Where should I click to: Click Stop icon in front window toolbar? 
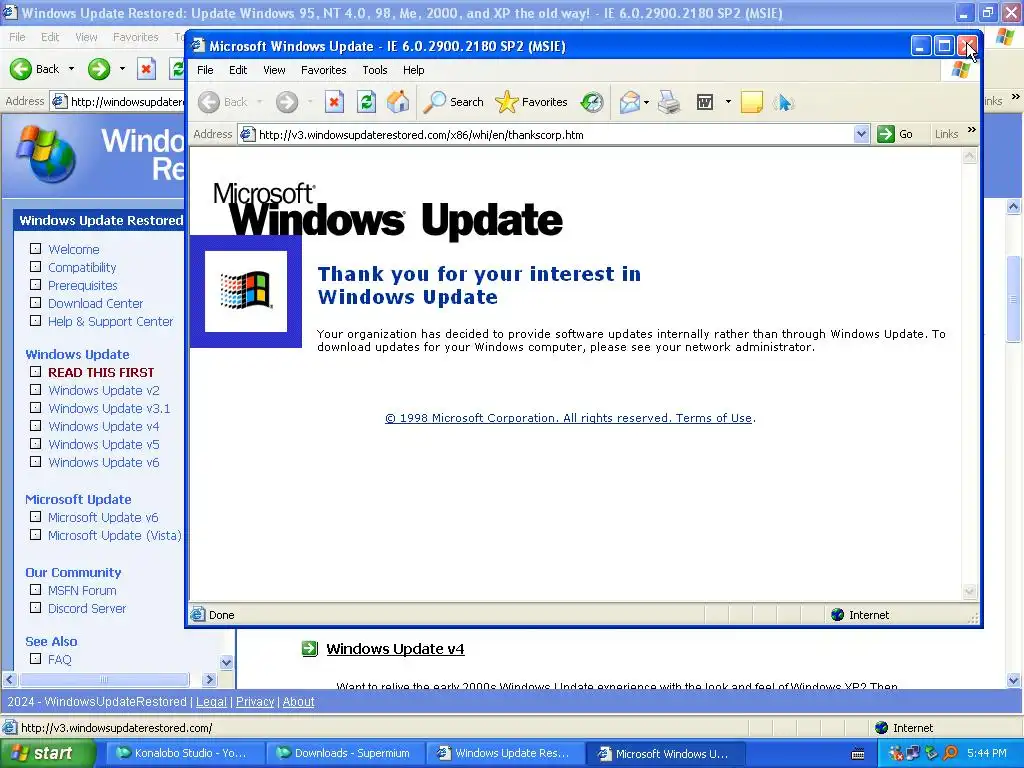[x=334, y=102]
